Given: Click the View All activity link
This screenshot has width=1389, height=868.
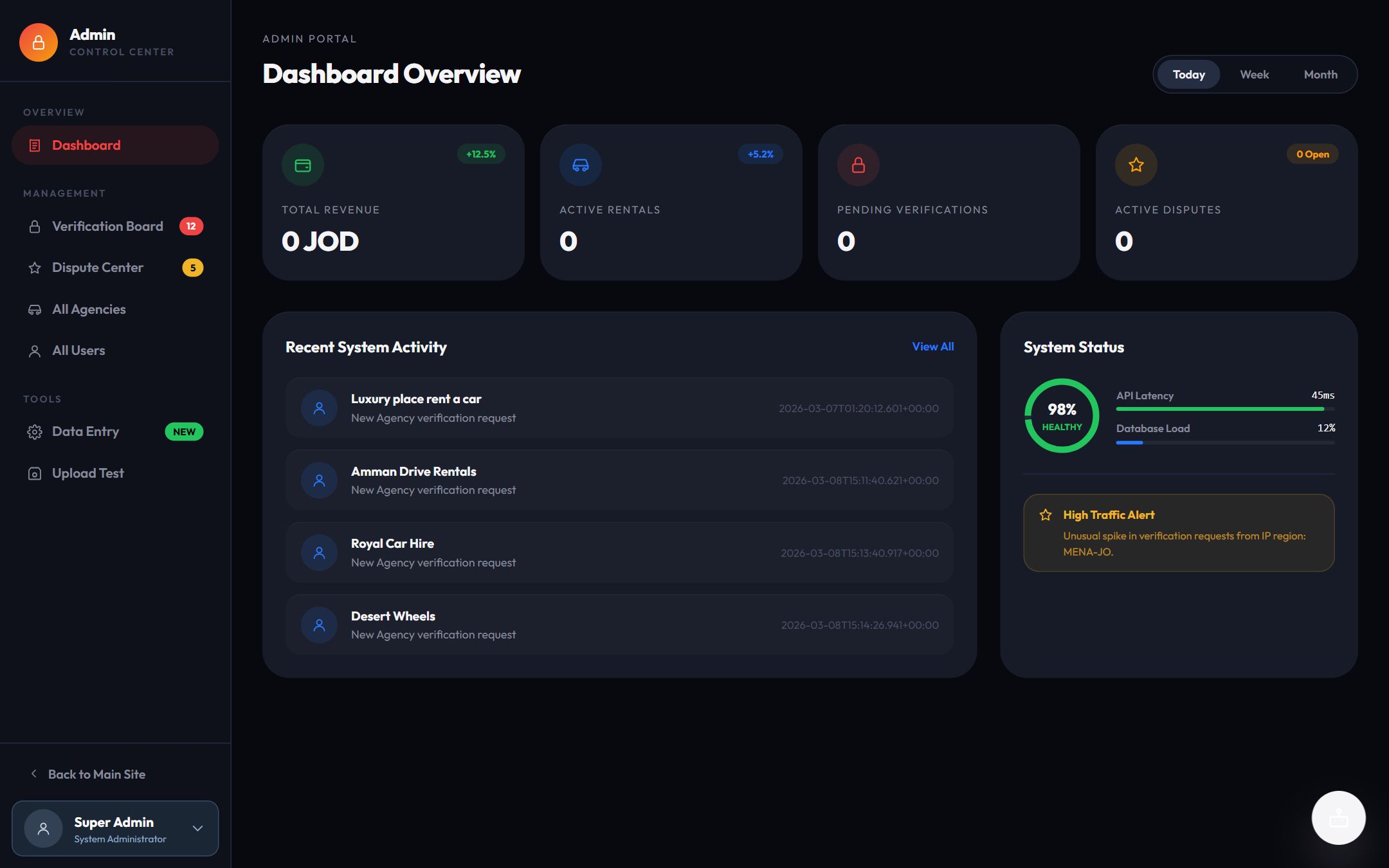Looking at the screenshot, I should [932, 347].
